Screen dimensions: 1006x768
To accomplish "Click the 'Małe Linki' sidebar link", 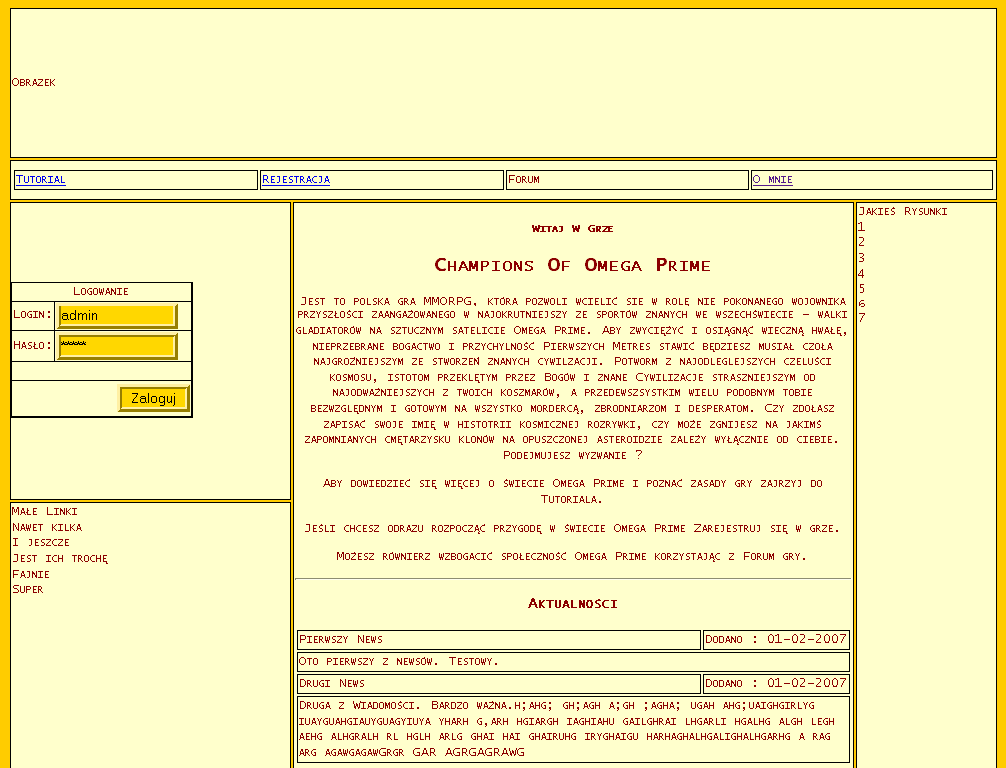I will (x=45, y=511).
